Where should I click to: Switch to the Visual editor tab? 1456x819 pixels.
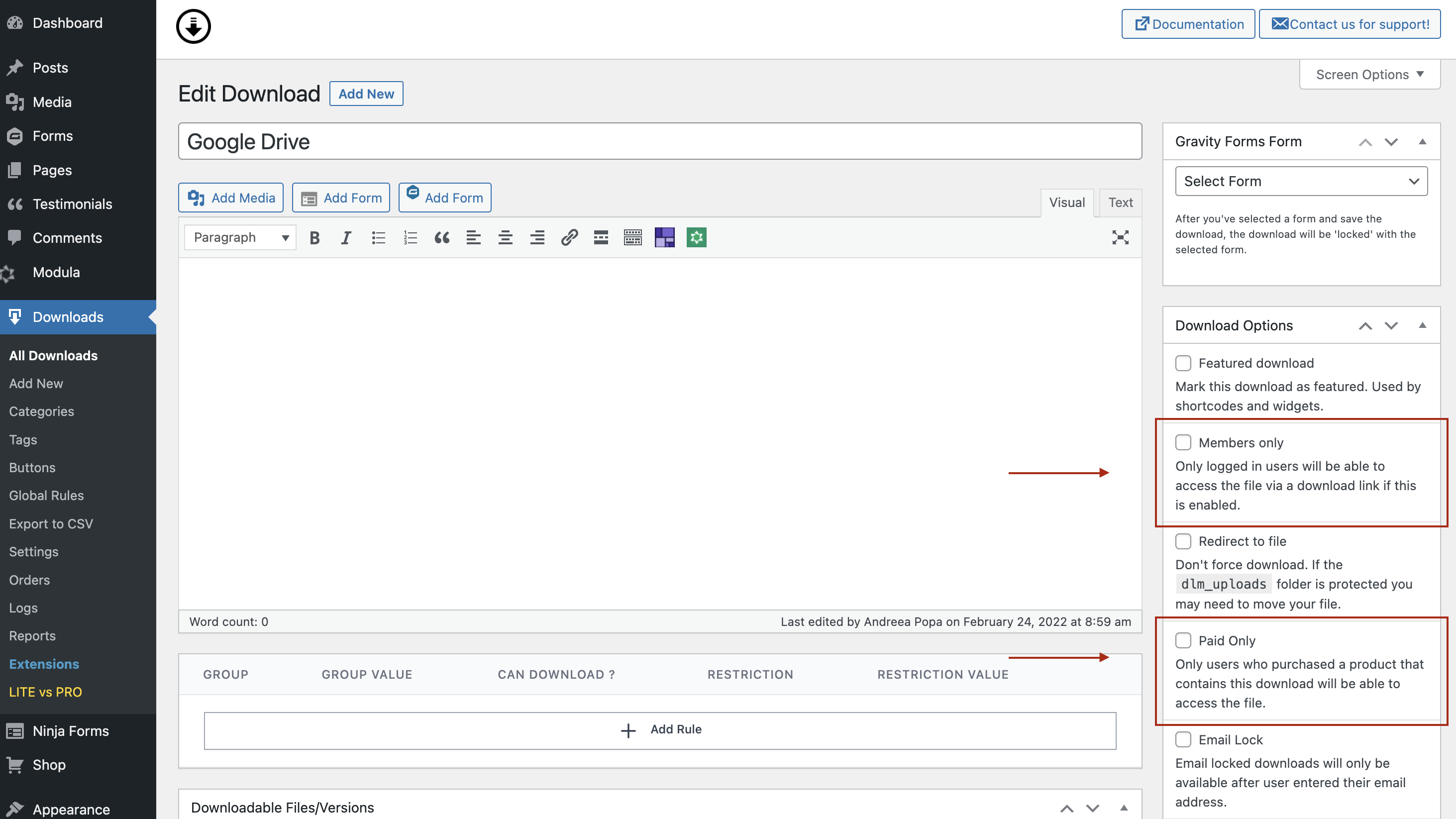pos(1066,202)
